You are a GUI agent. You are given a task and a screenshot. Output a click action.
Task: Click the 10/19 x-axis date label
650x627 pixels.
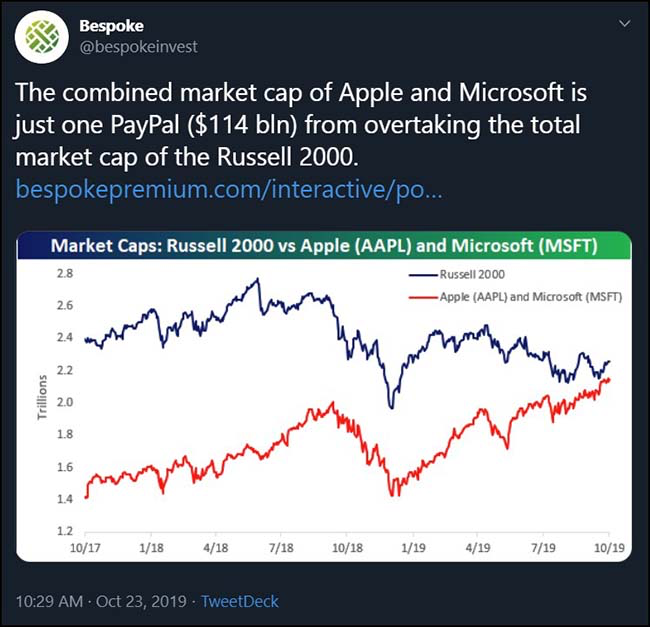coord(609,547)
